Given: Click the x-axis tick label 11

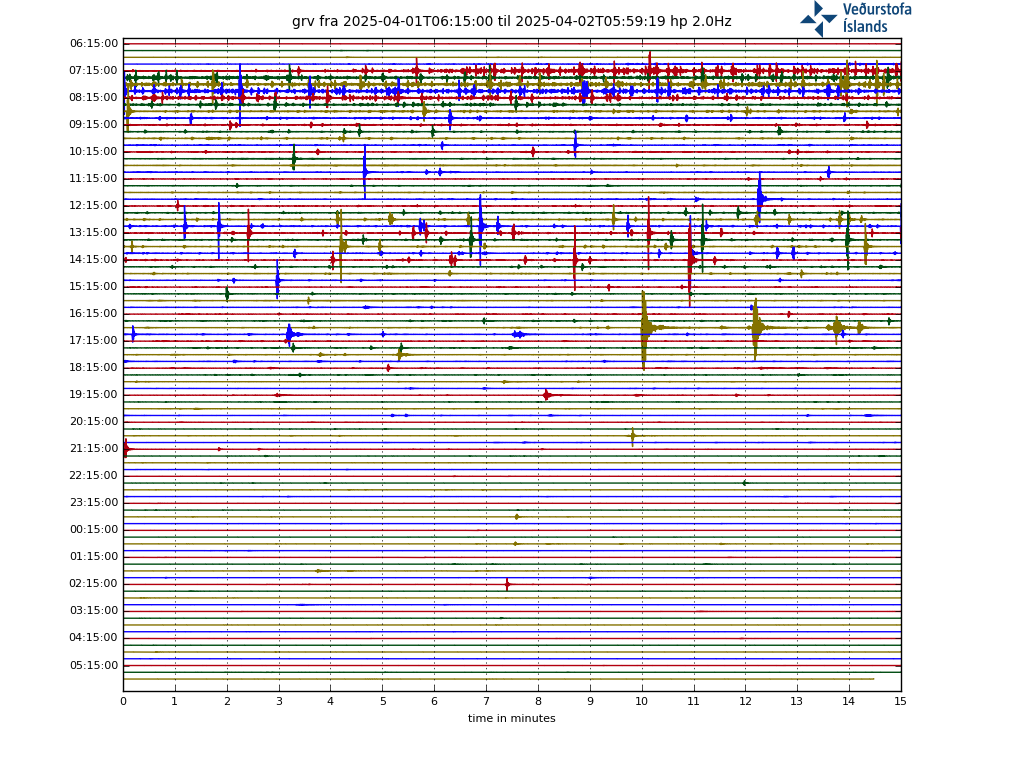Looking at the screenshot, I should (x=694, y=701).
